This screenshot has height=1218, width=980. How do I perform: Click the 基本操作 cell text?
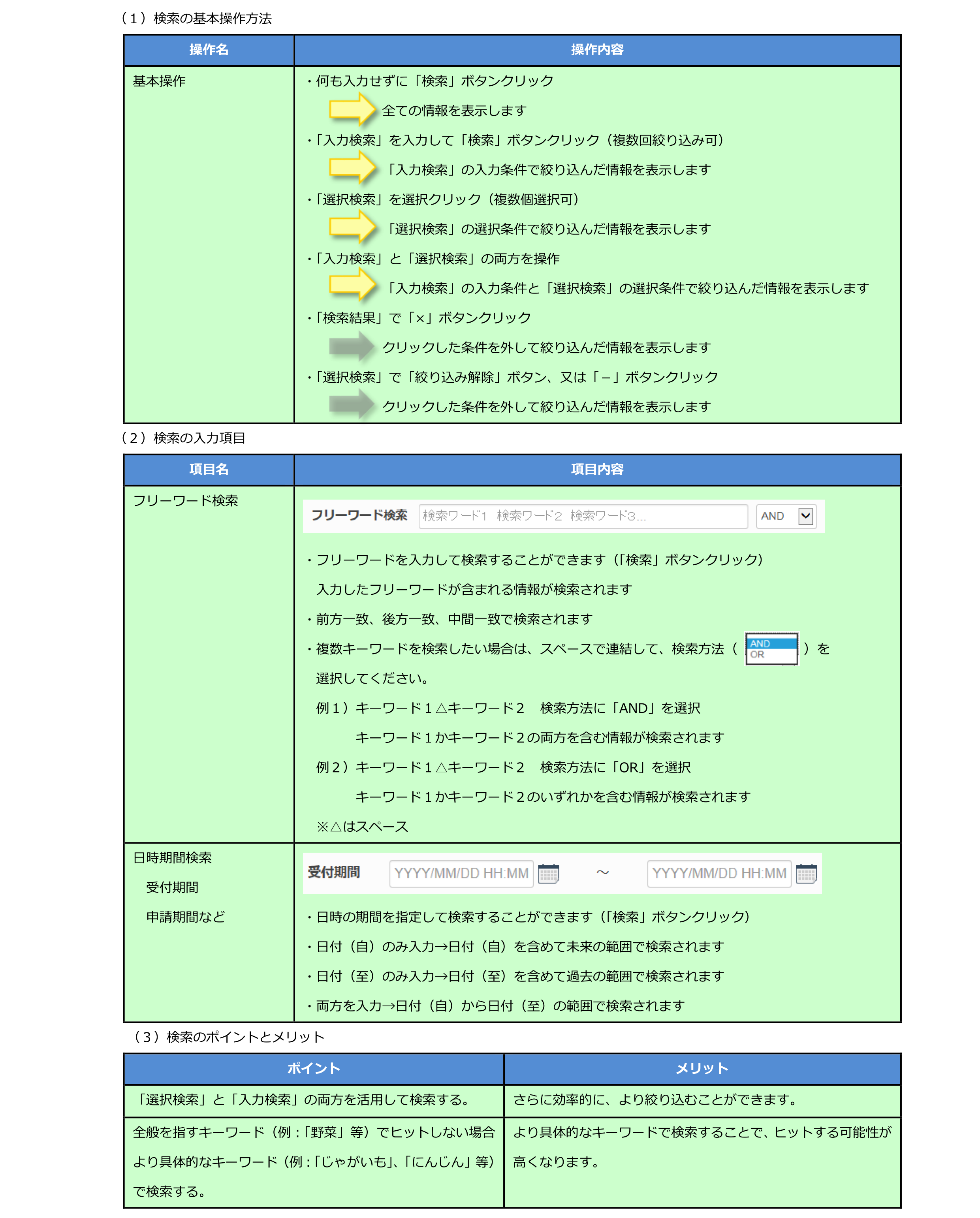coord(159,81)
